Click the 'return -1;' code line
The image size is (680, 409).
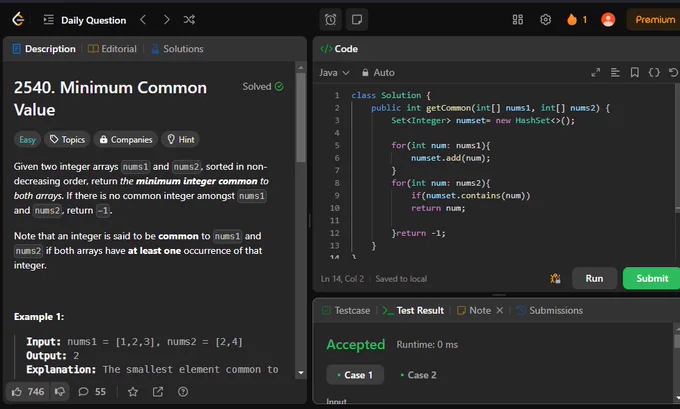(x=421, y=233)
